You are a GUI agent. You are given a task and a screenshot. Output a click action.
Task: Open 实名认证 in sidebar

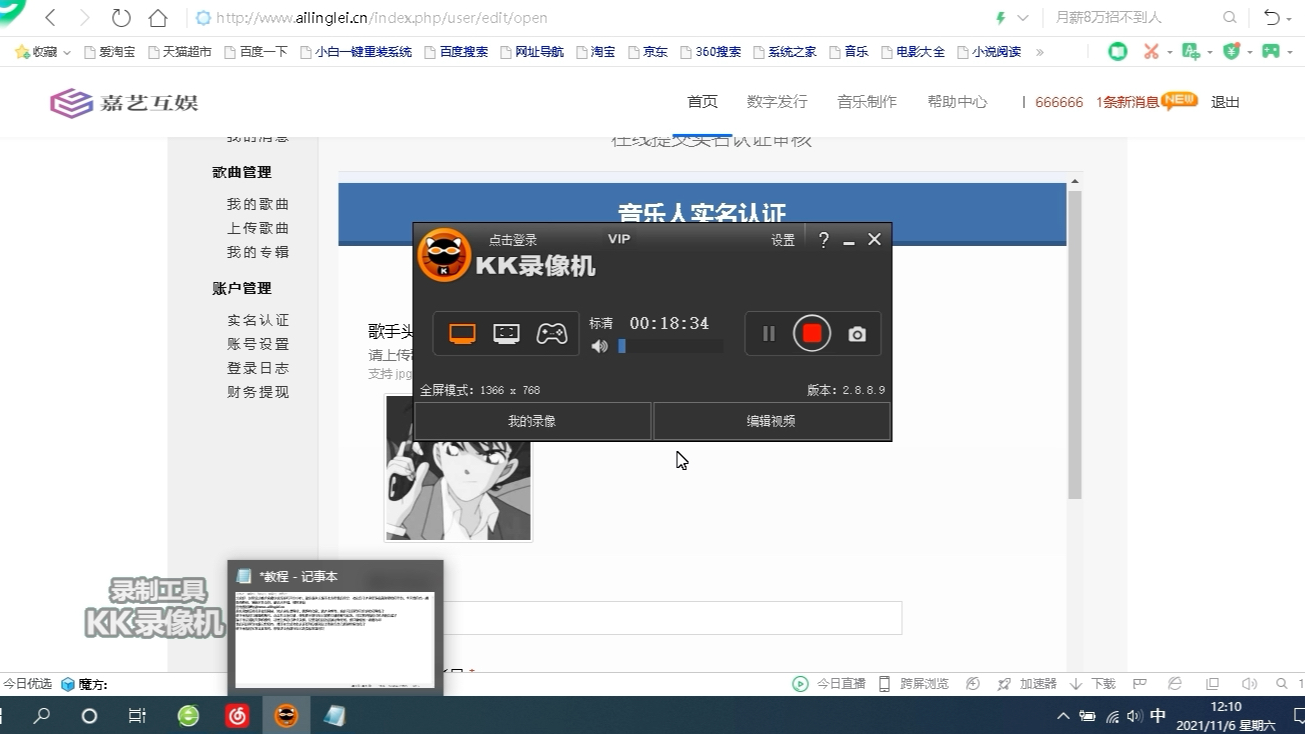[x=258, y=320]
